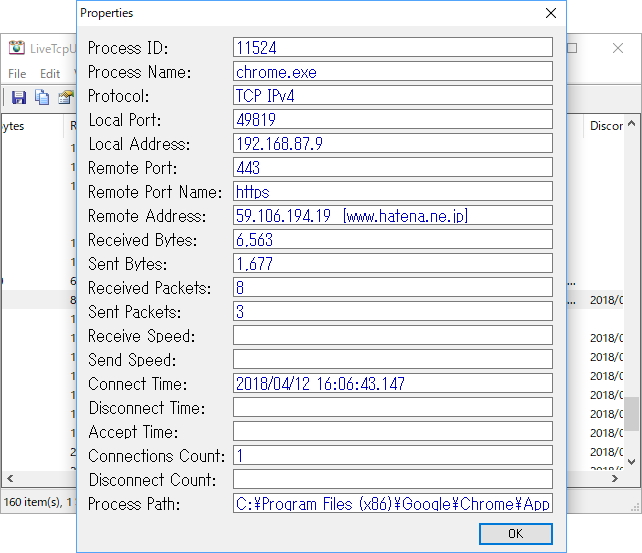
Task: Click the 'Connect Time:' label
Action: (138, 384)
